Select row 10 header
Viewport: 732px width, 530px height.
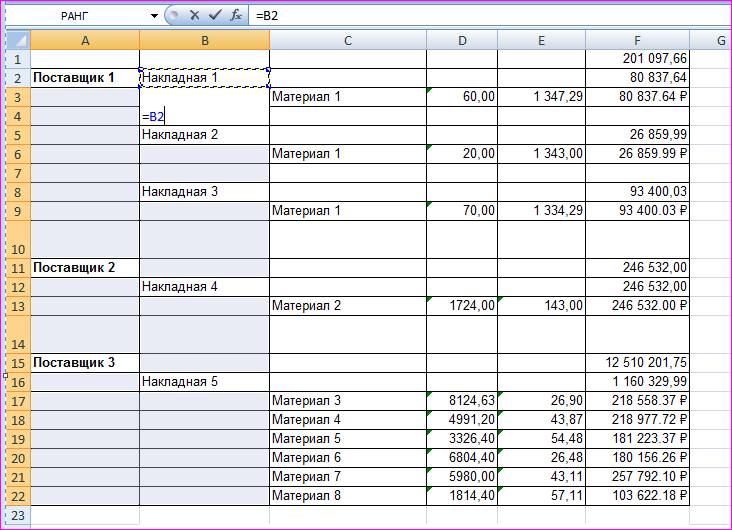18,240
